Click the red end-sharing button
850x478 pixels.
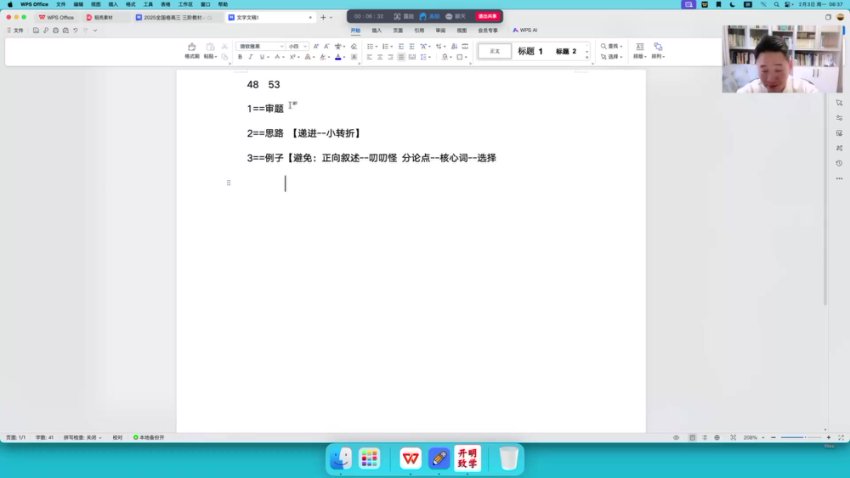click(x=489, y=17)
